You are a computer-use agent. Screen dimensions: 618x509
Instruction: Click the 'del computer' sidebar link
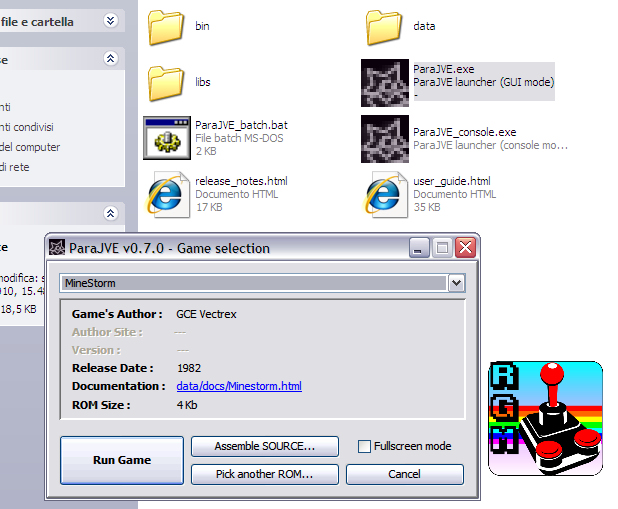[x=30, y=147]
